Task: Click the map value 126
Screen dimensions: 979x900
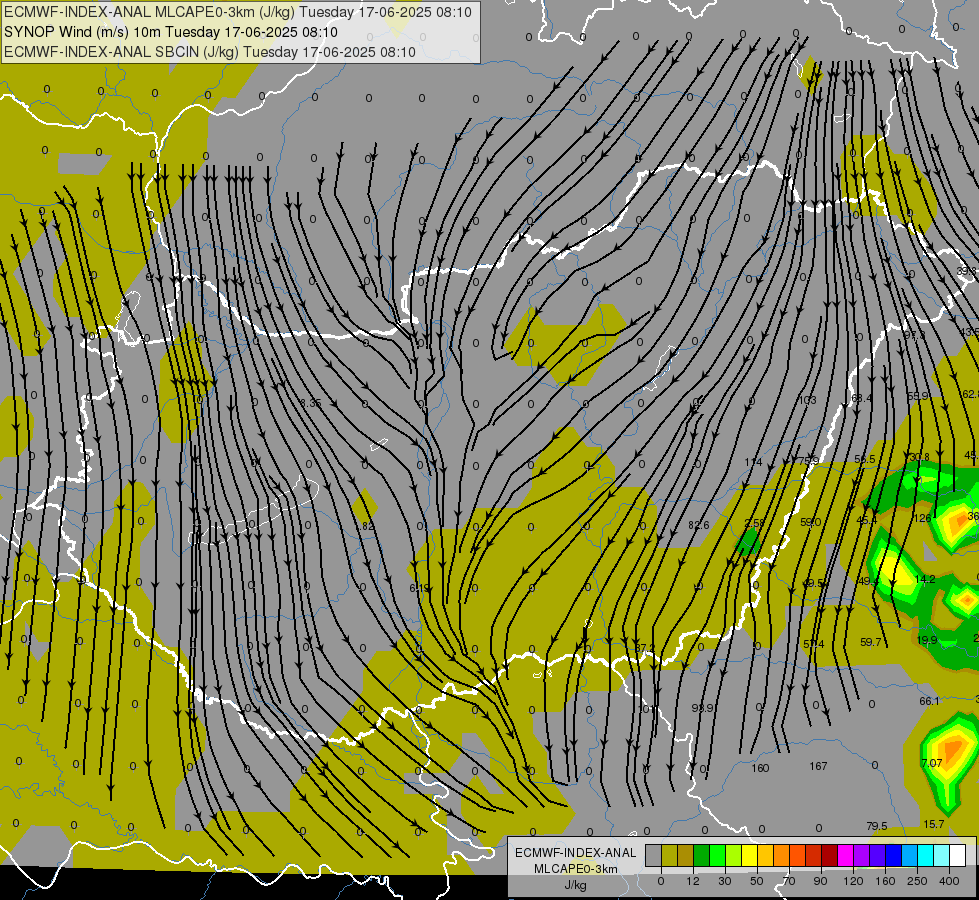Action: (922, 518)
